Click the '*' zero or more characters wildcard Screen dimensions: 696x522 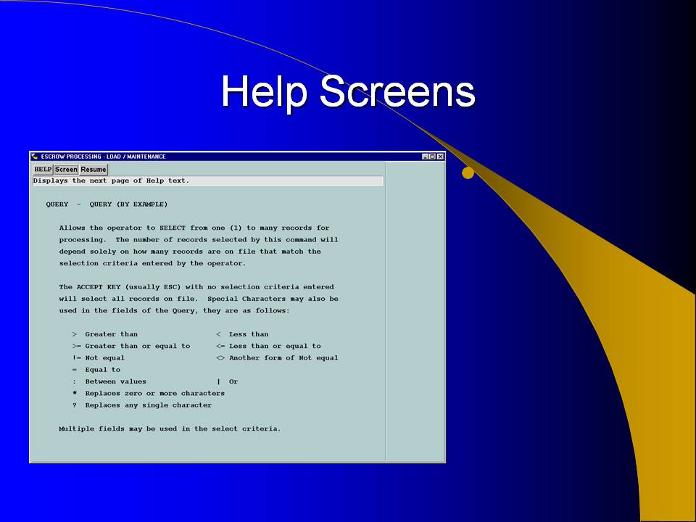point(74,393)
